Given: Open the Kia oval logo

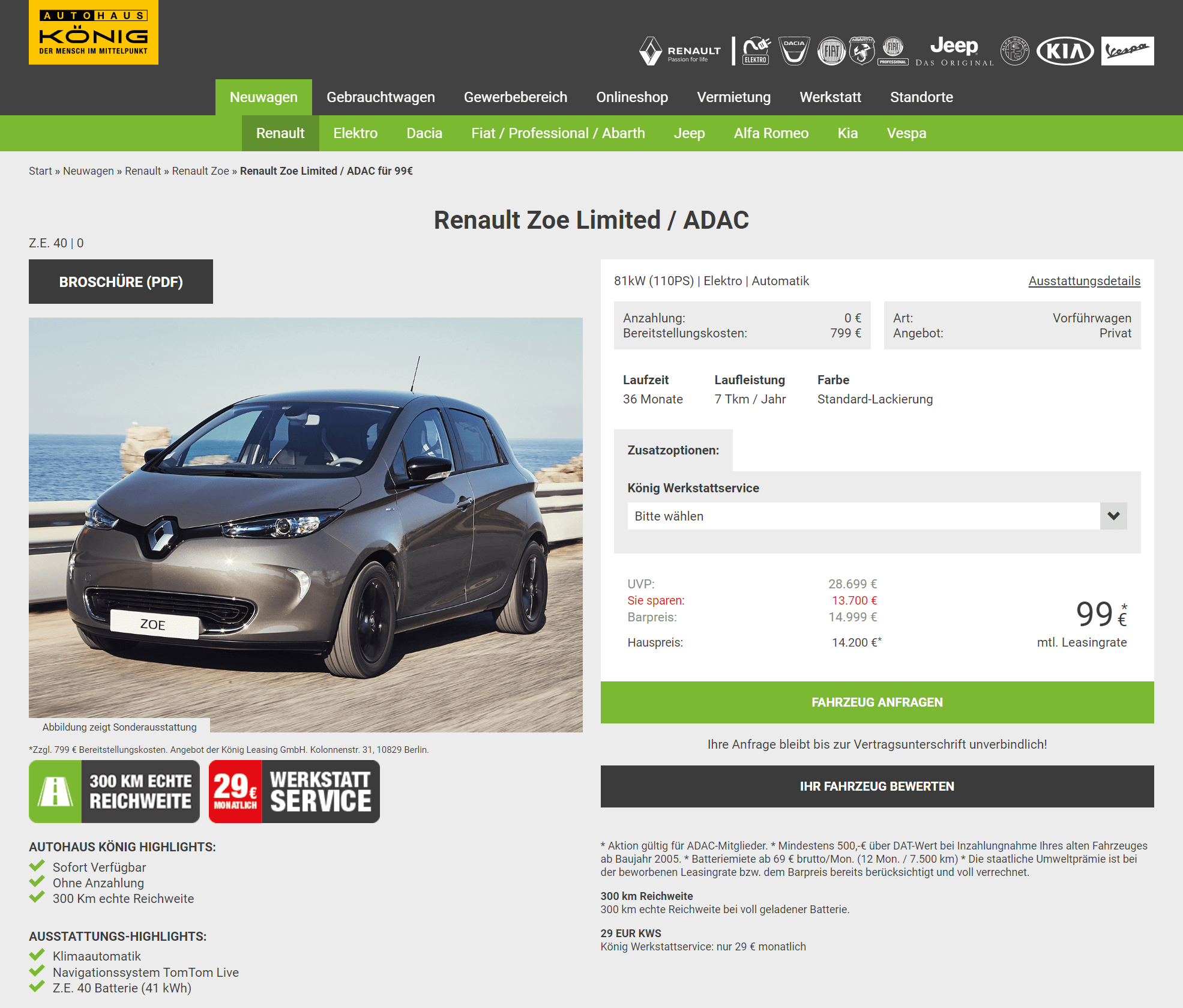Looking at the screenshot, I should (1065, 51).
